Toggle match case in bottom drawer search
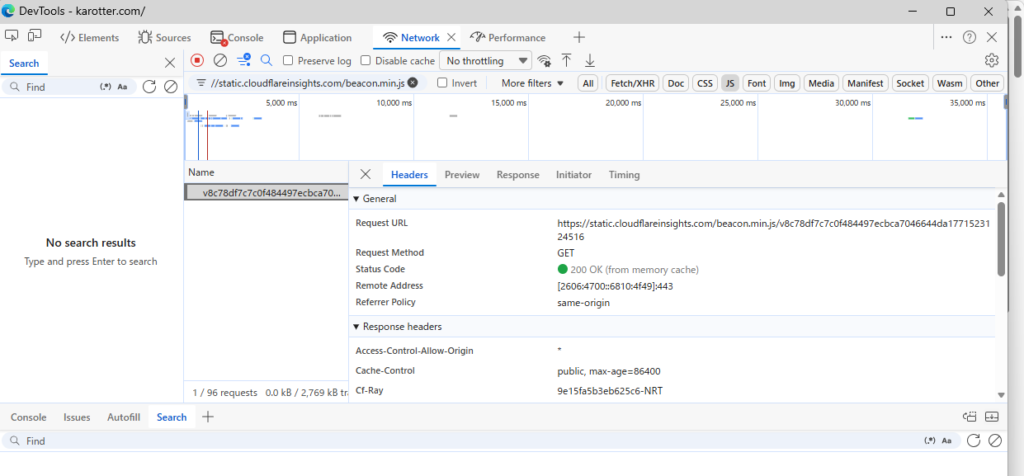Viewport: 1024px width, 476px height. 946,441
